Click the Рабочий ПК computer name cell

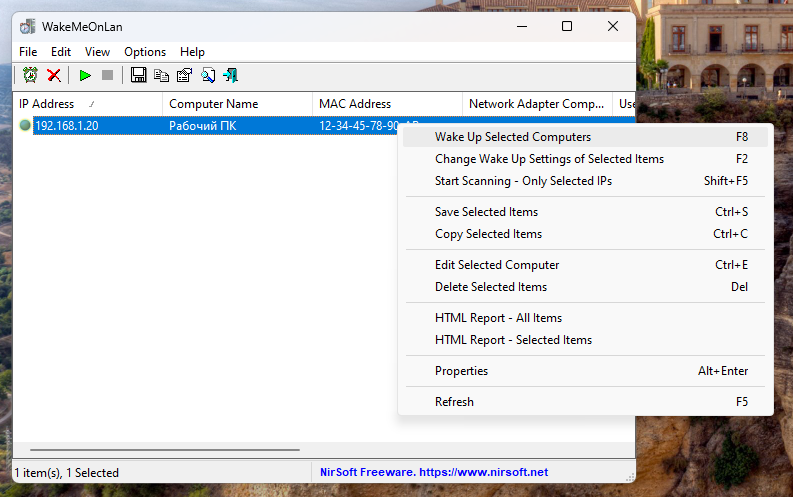point(203,126)
